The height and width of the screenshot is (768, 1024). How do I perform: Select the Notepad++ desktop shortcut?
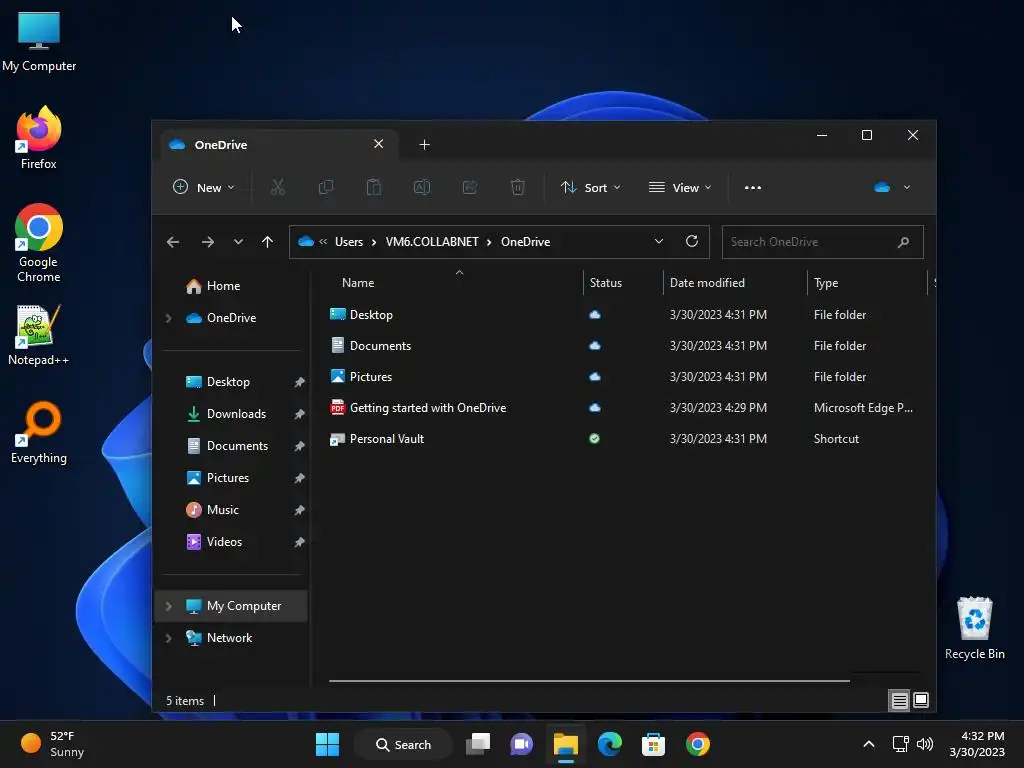click(39, 335)
